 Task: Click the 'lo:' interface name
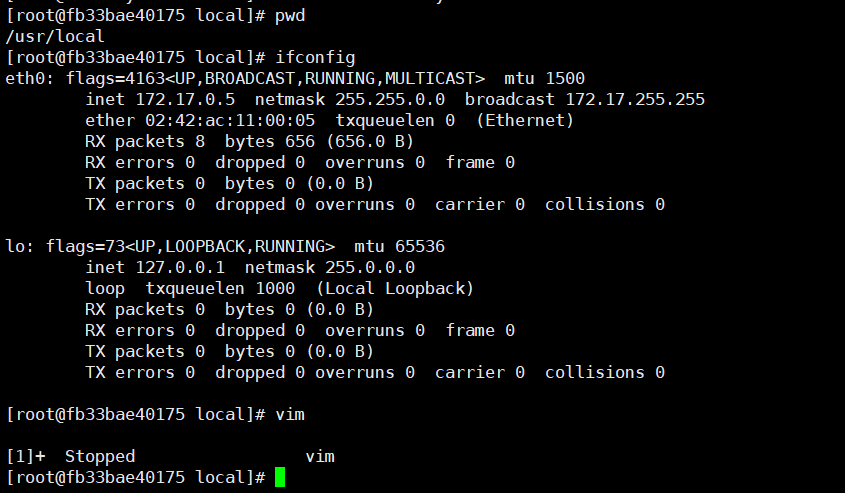[x=19, y=247]
